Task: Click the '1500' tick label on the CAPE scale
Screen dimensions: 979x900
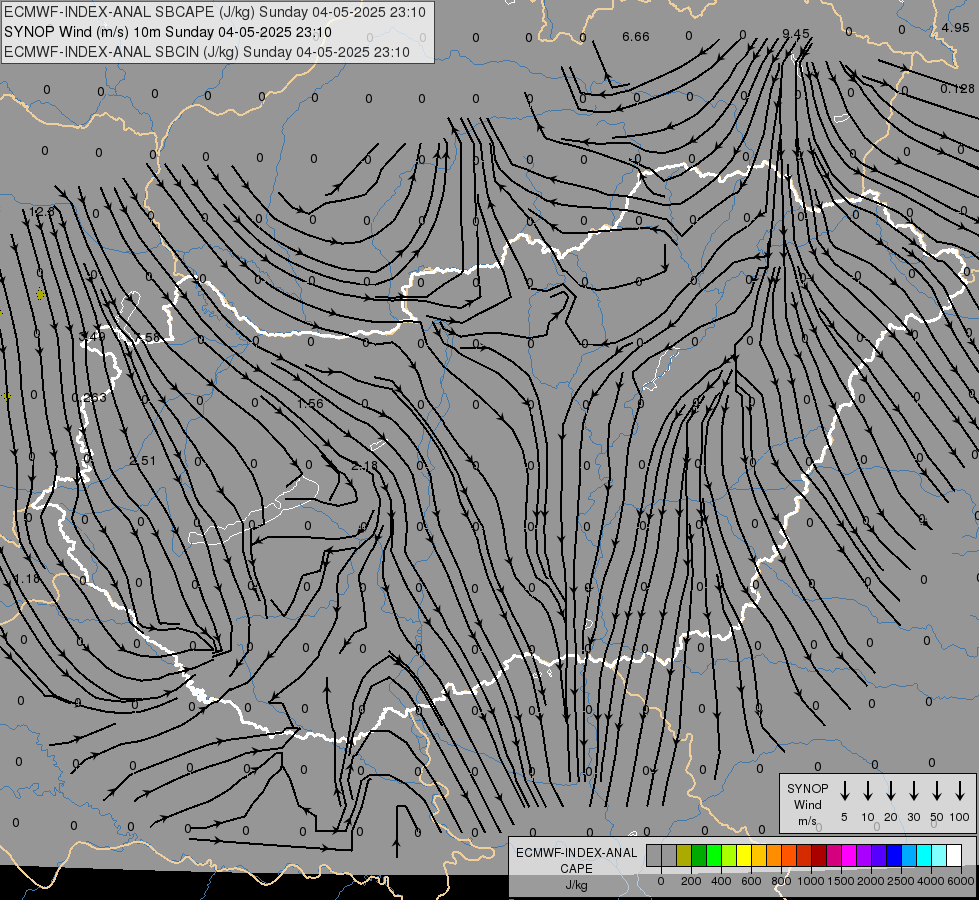Action: [x=841, y=881]
